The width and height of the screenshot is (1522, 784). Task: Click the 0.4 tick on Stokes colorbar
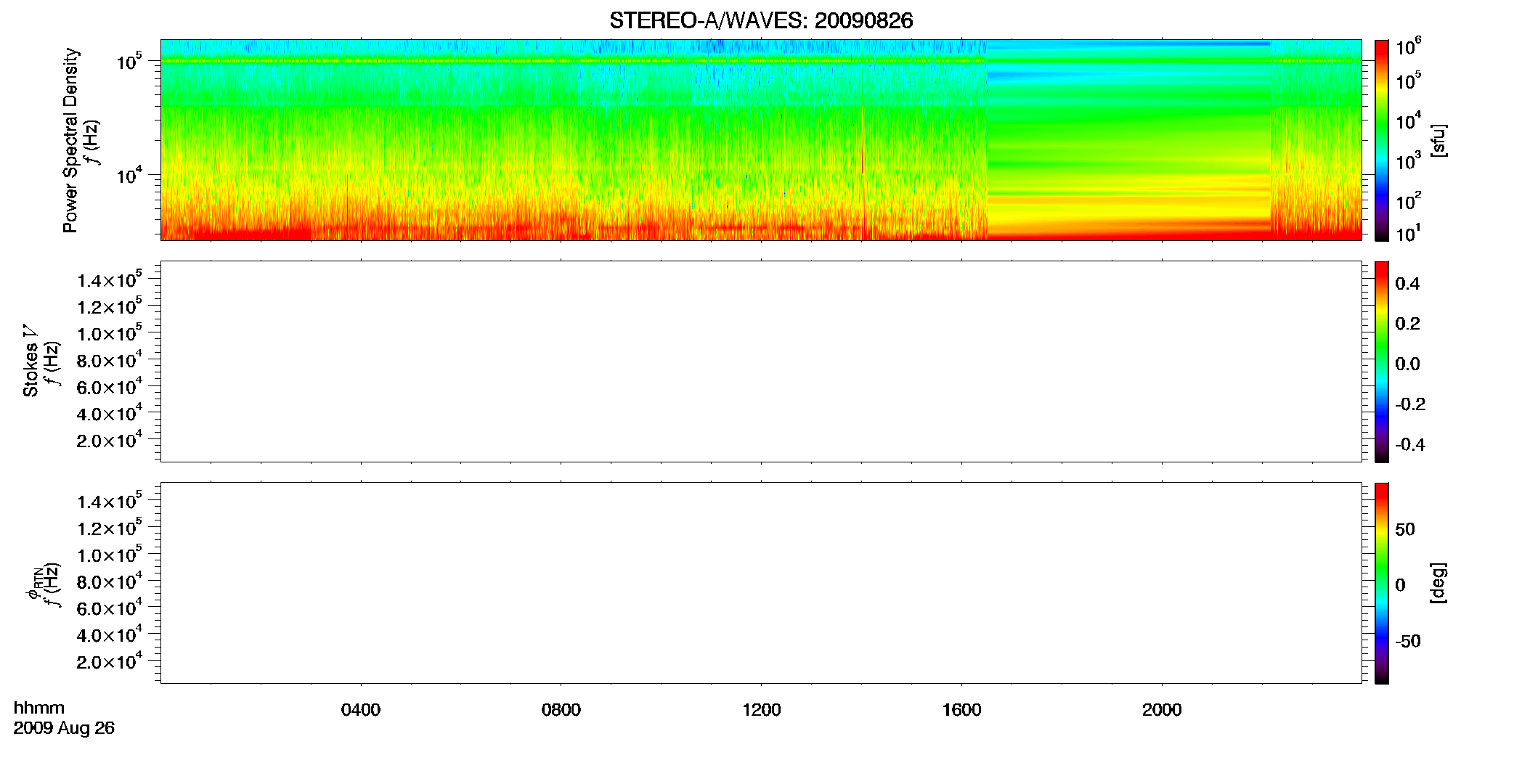click(1407, 284)
